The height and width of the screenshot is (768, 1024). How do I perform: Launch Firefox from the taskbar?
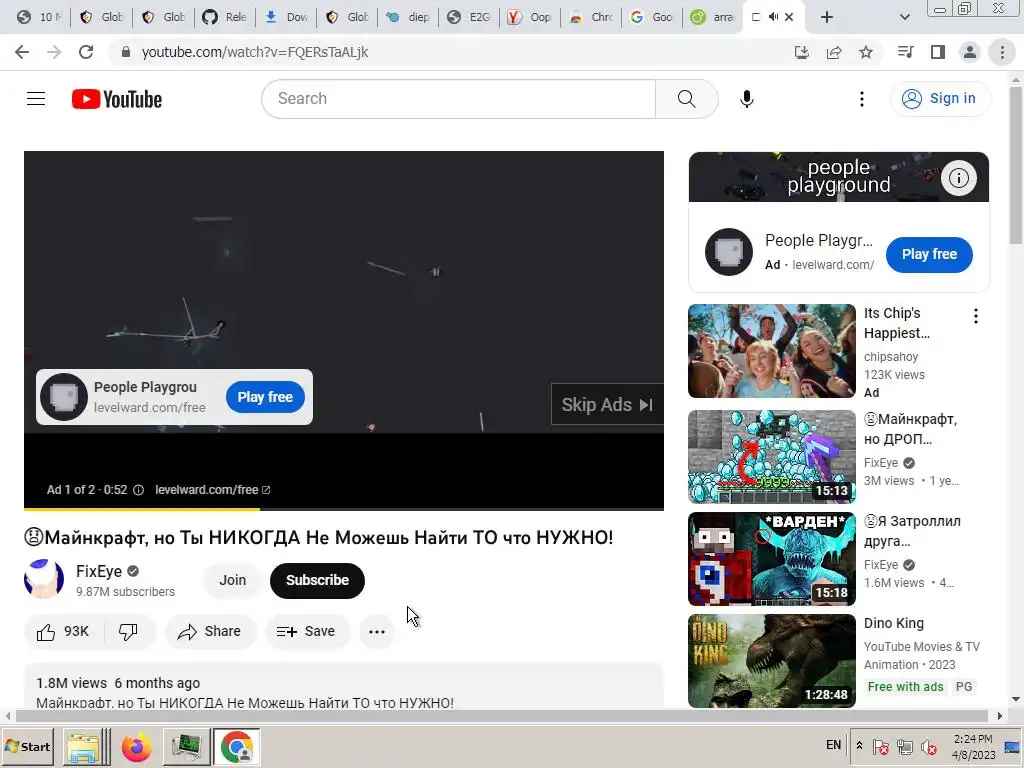[136, 747]
